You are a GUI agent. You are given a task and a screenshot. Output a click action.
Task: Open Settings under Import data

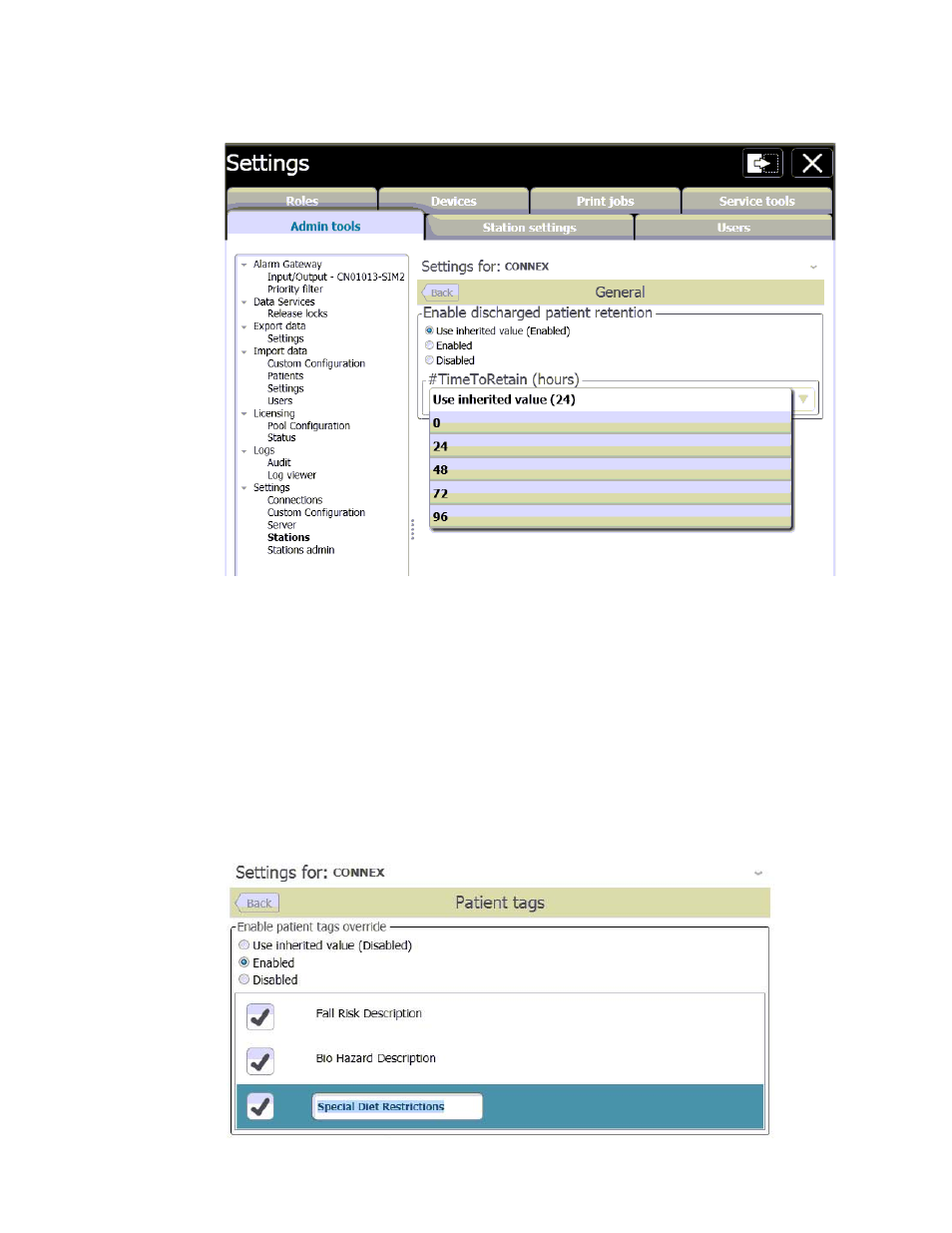pyautogui.click(x=285, y=388)
